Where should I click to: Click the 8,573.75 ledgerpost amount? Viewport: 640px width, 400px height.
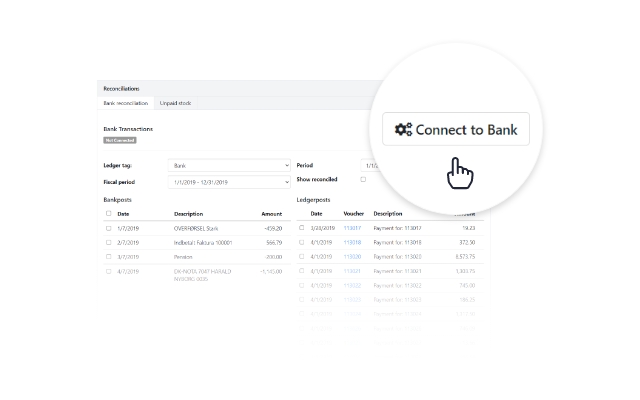click(x=465, y=257)
